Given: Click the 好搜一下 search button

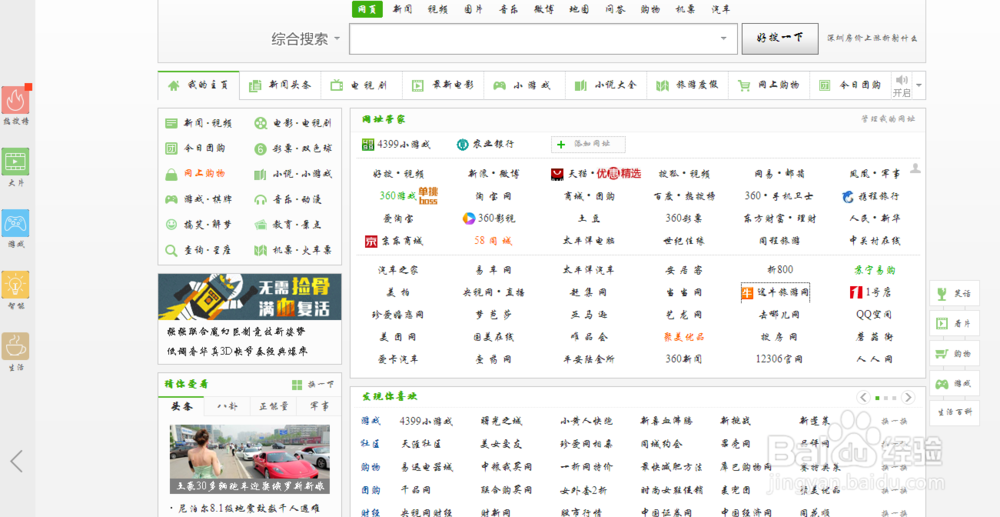Looking at the screenshot, I should (780, 39).
